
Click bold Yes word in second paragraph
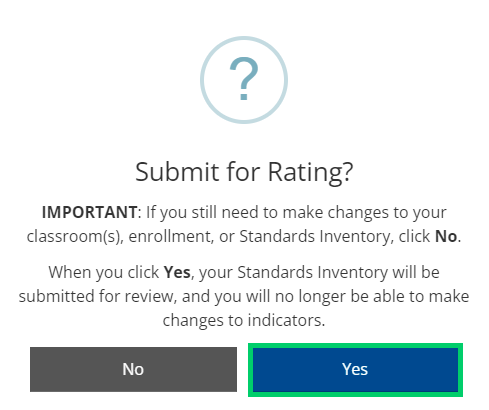pyautogui.click(x=177, y=272)
